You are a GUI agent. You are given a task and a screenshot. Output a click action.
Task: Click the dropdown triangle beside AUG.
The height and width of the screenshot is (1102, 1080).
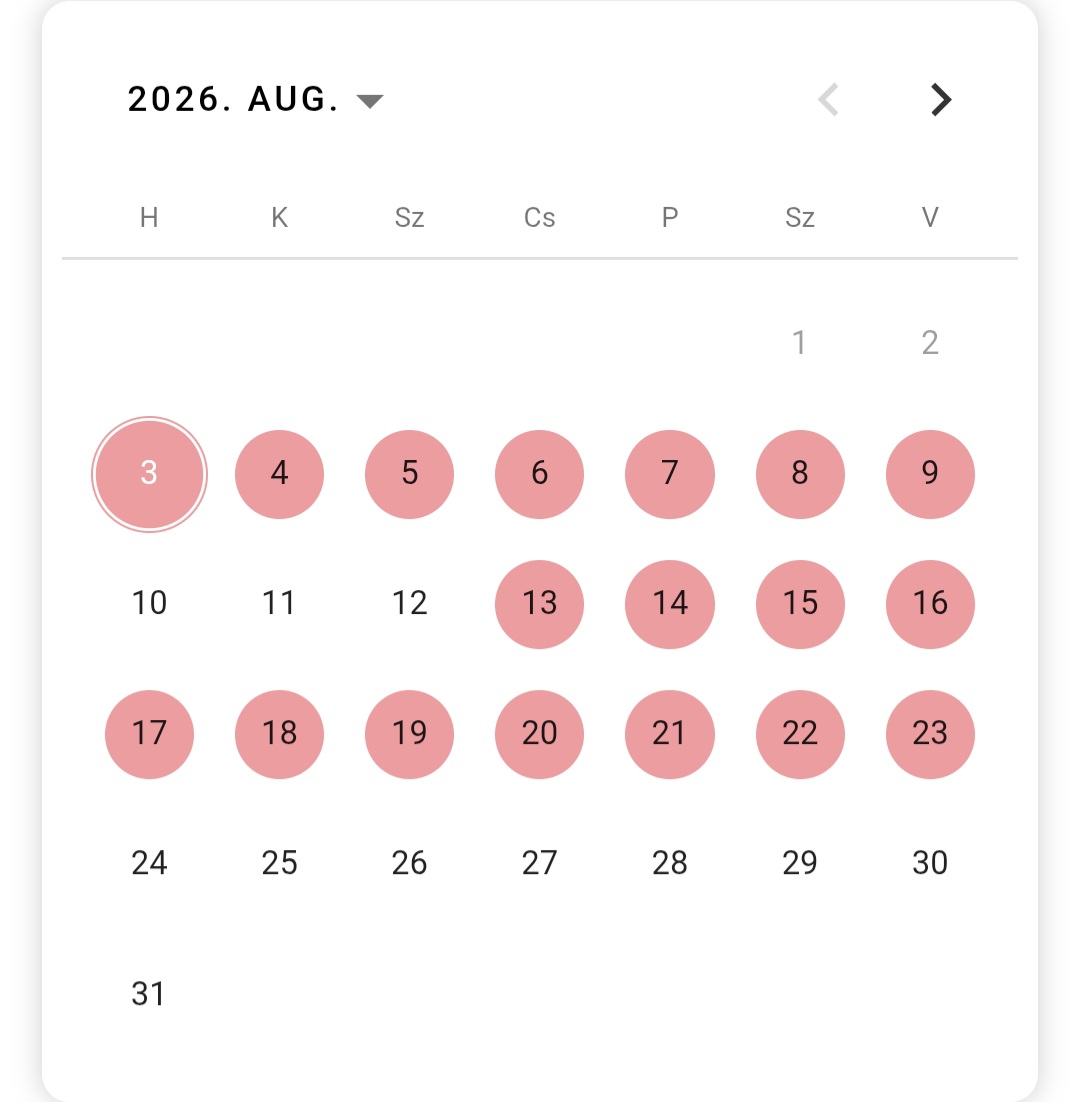(x=370, y=101)
